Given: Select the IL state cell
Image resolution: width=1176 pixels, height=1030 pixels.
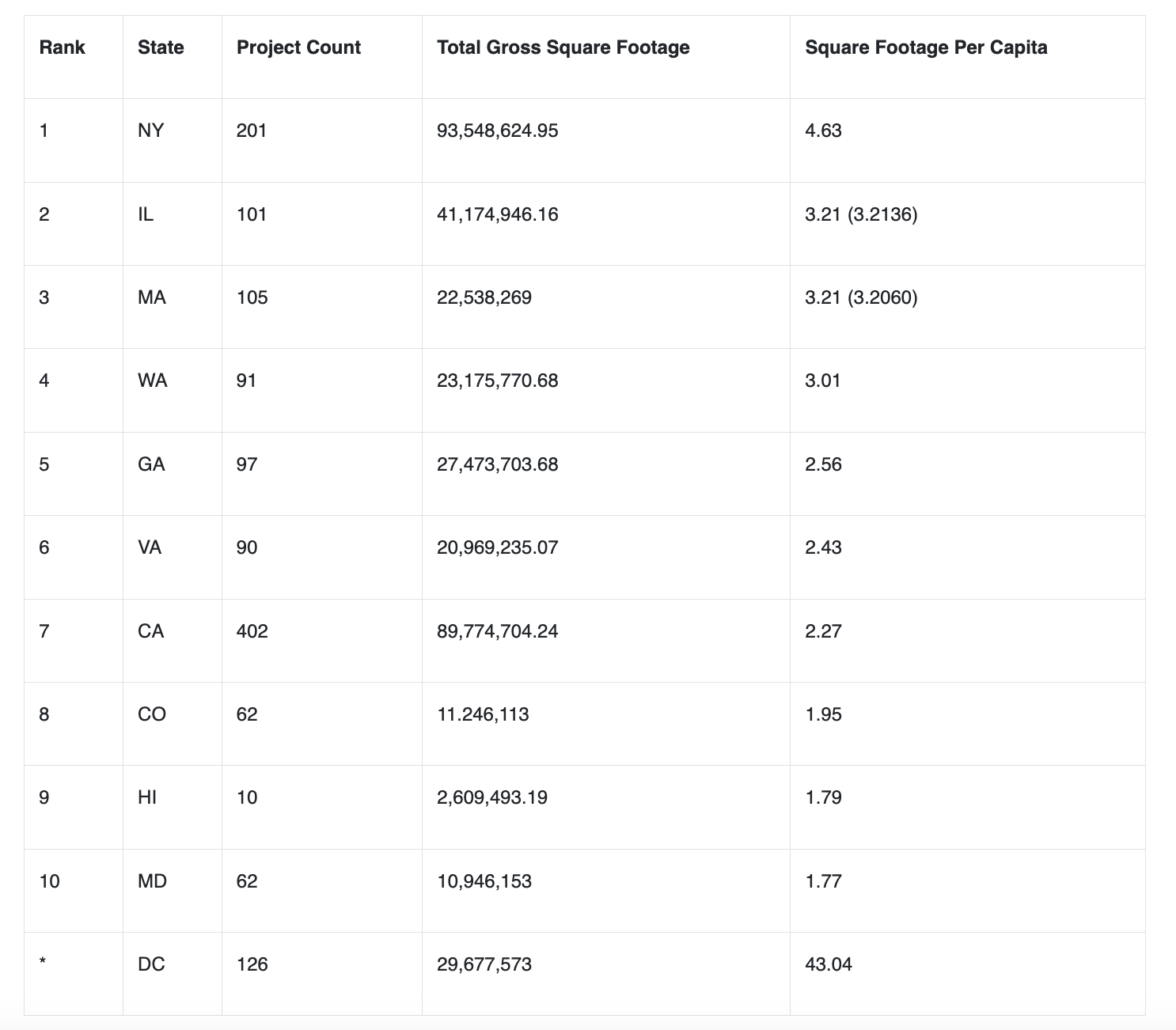Looking at the screenshot, I should (146, 214).
